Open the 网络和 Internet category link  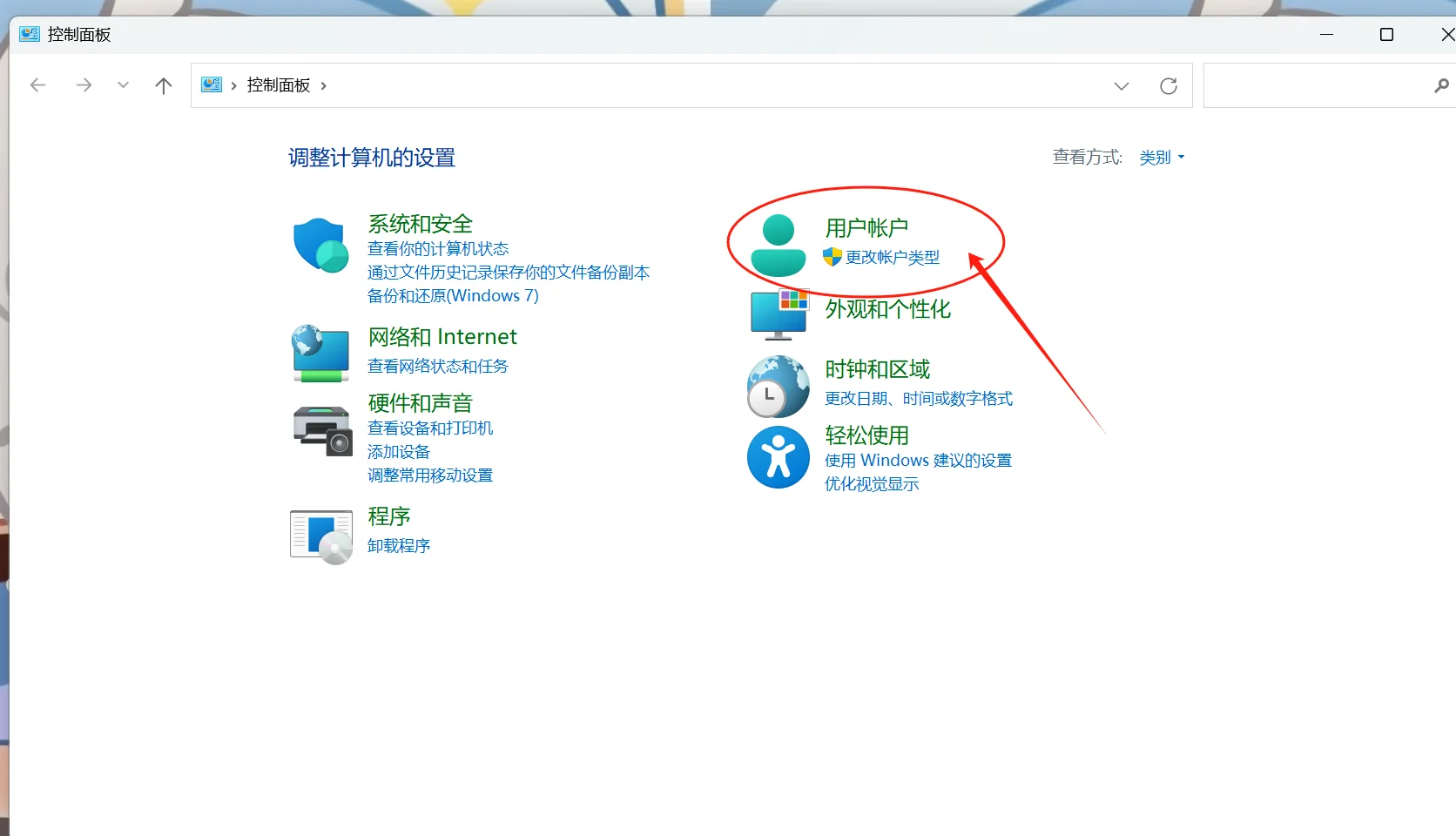point(442,337)
